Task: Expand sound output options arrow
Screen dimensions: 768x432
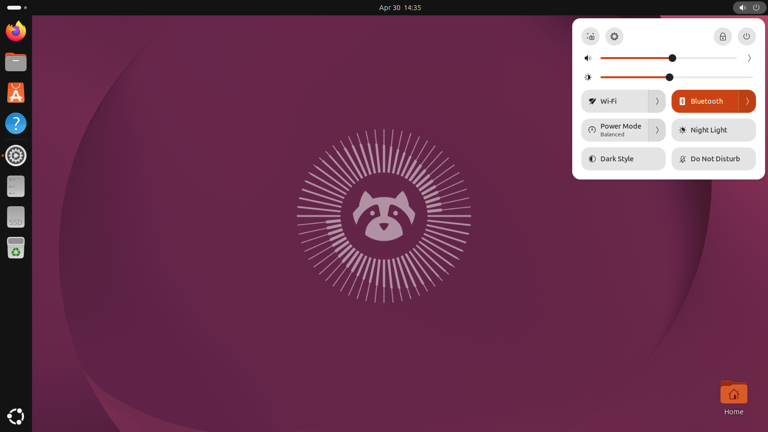Action: click(x=749, y=58)
